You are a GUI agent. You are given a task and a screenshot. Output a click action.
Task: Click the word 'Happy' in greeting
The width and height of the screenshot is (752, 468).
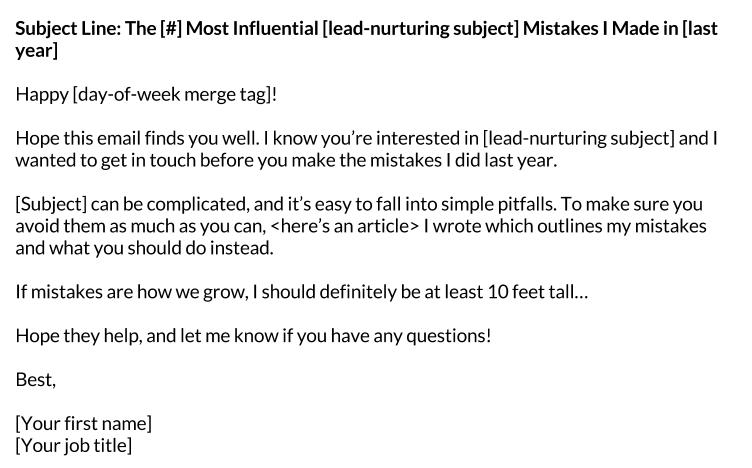coord(42,94)
